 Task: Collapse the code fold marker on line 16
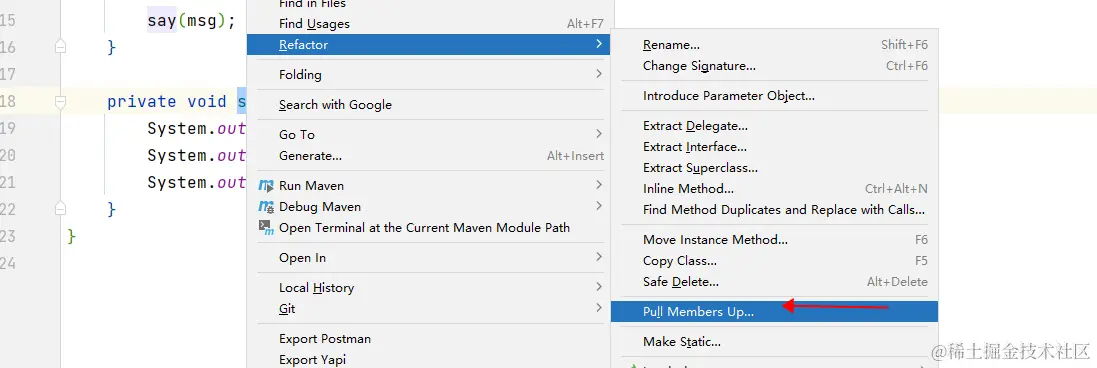pos(61,47)
